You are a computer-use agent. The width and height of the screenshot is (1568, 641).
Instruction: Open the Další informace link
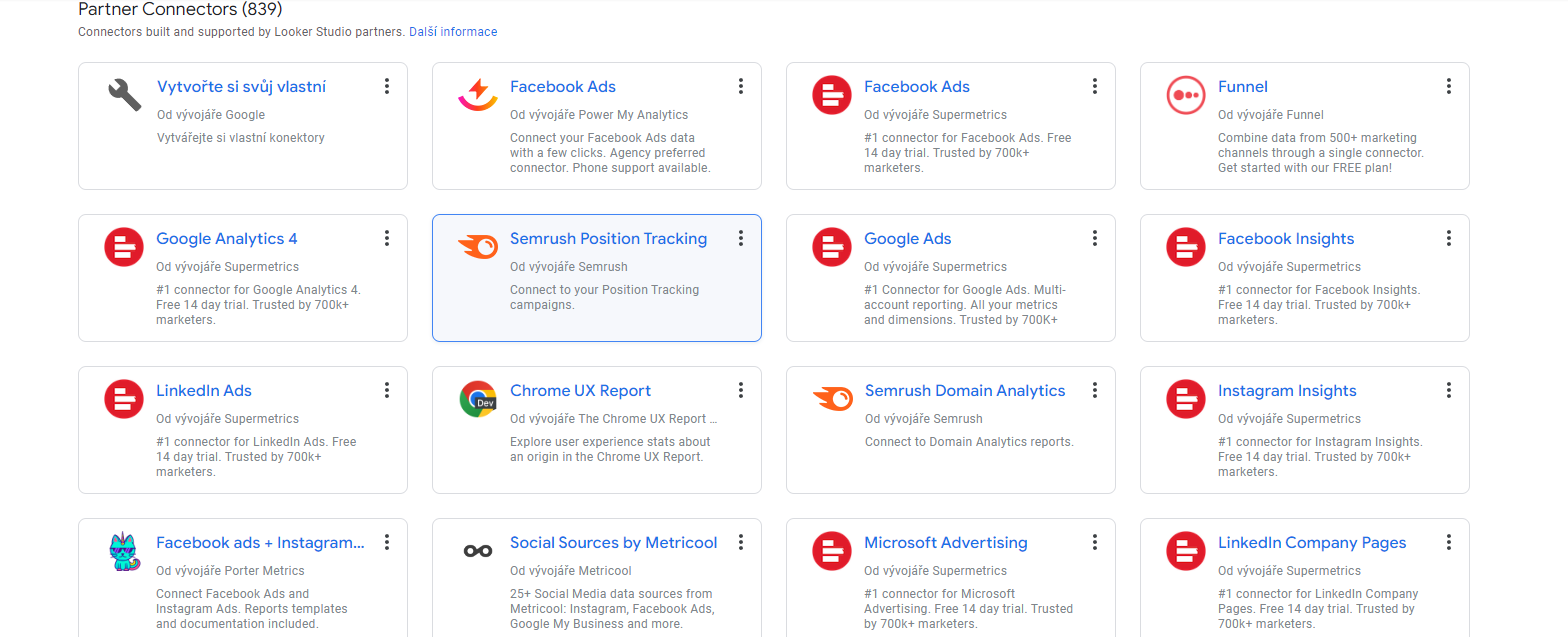pyautogui.click(x=452, y=32)
